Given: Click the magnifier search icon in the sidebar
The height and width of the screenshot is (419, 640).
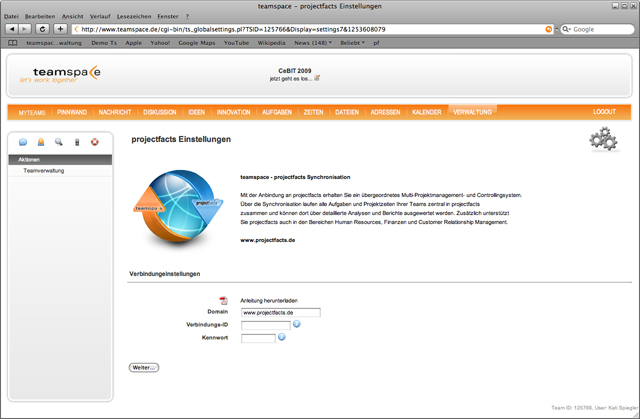Looking at the screenshot, I should pyautogui.click(x=59, y=142).
